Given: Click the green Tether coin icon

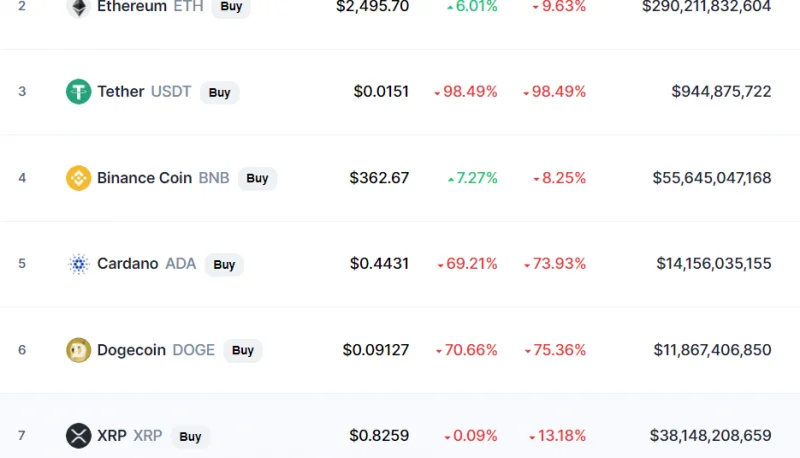Looking at the screenshot, I should [x=79, y=92].
